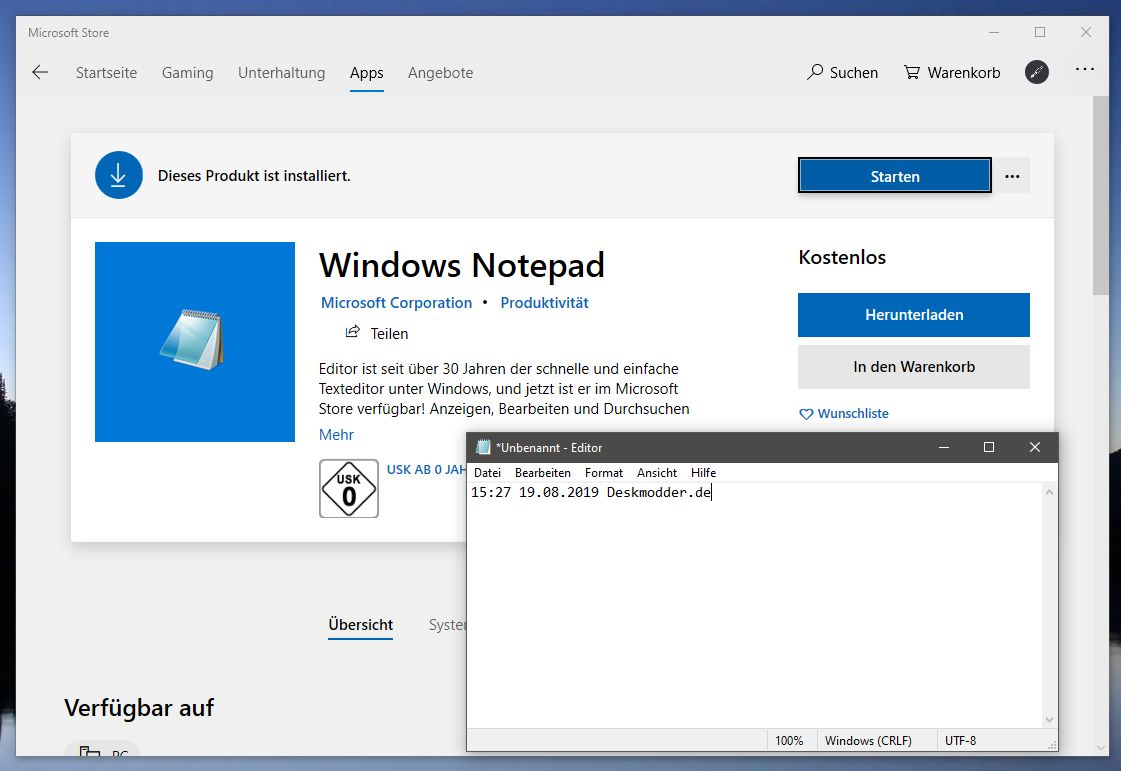Open the Microsoft Corporation publisher link

(396, 303)
